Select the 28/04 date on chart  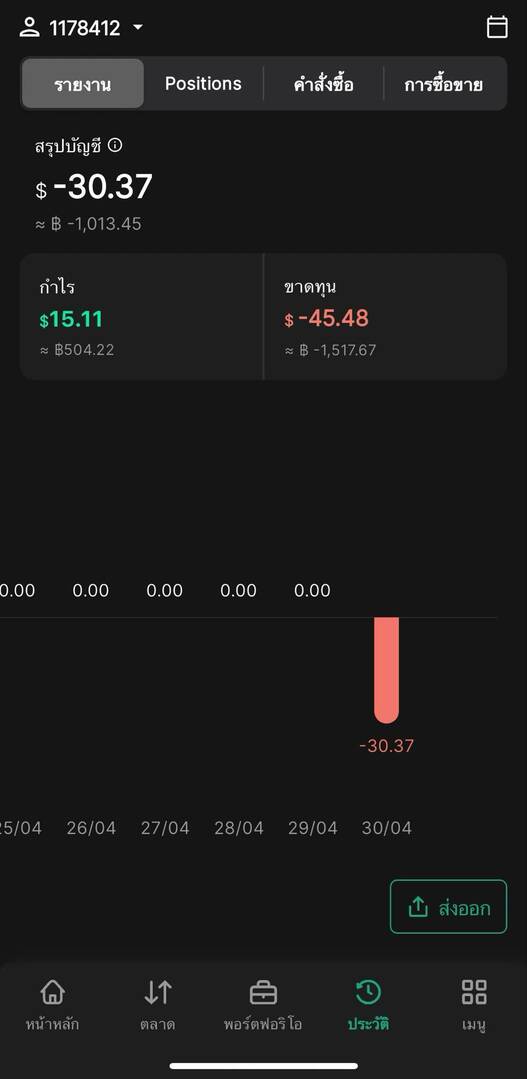tap(239, 828)
